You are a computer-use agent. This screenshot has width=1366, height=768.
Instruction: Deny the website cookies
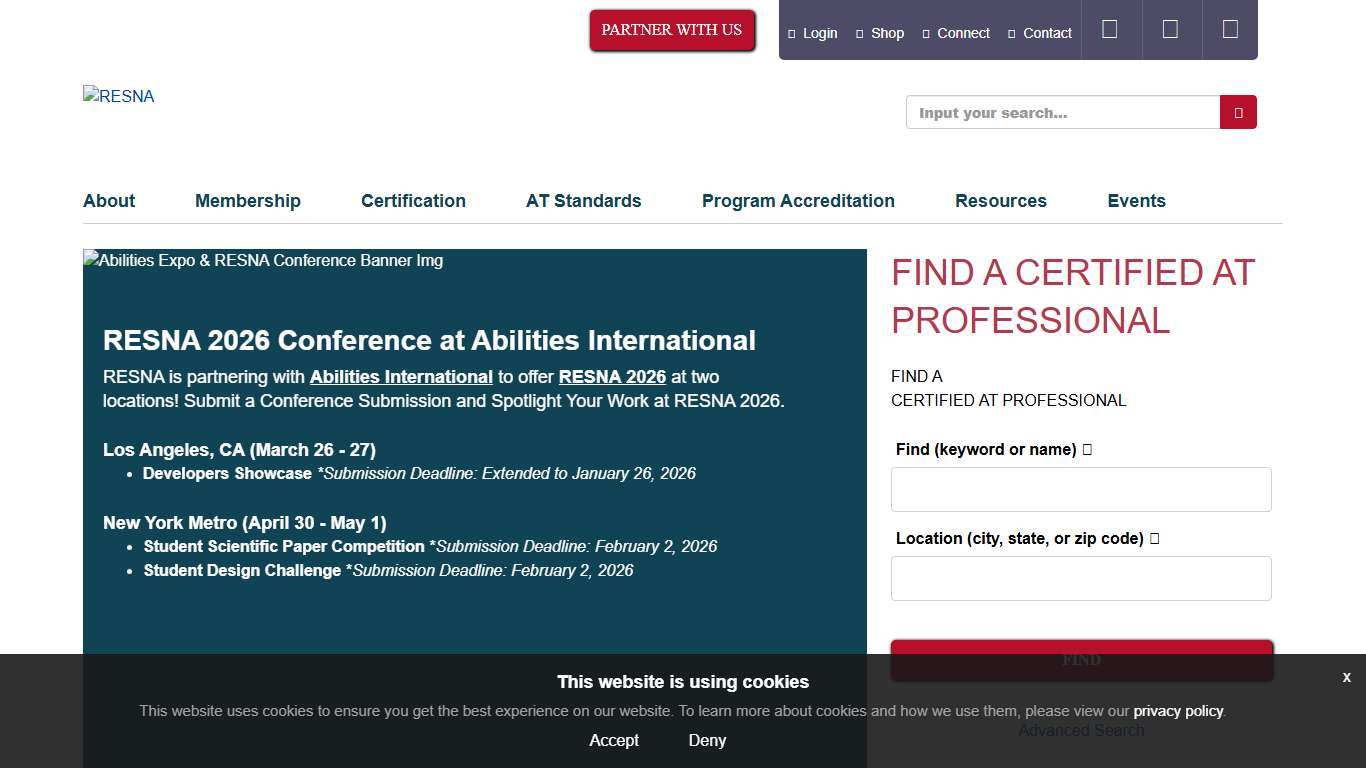pyautogui.click(x=707, y=741)
